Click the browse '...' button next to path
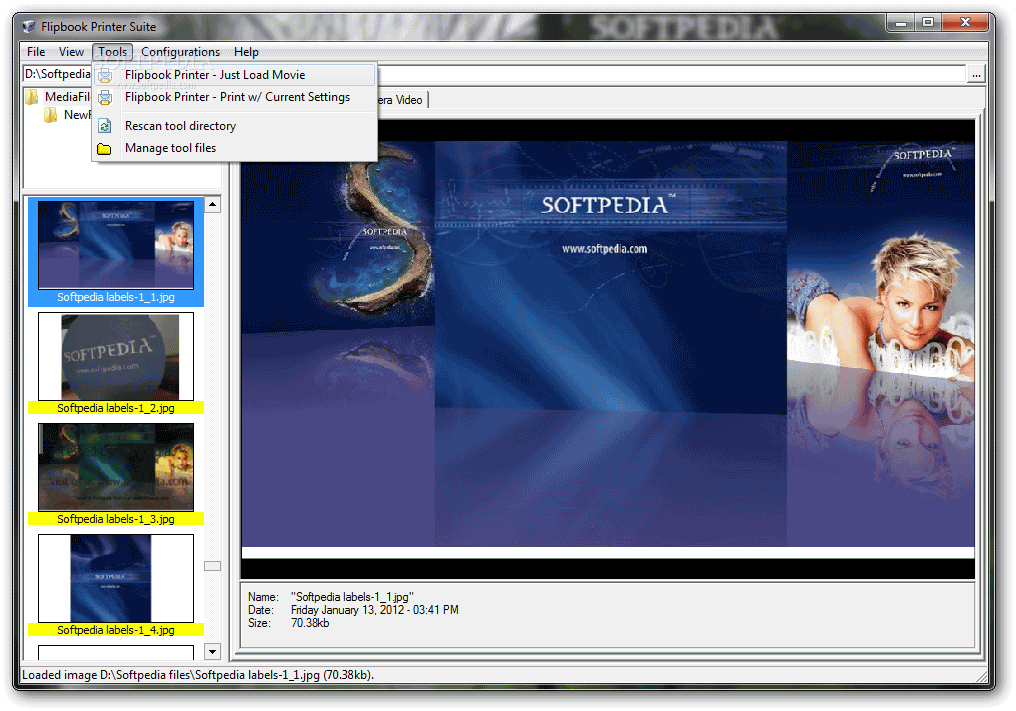Viewport: 1016px width, 711px height. 976,75
